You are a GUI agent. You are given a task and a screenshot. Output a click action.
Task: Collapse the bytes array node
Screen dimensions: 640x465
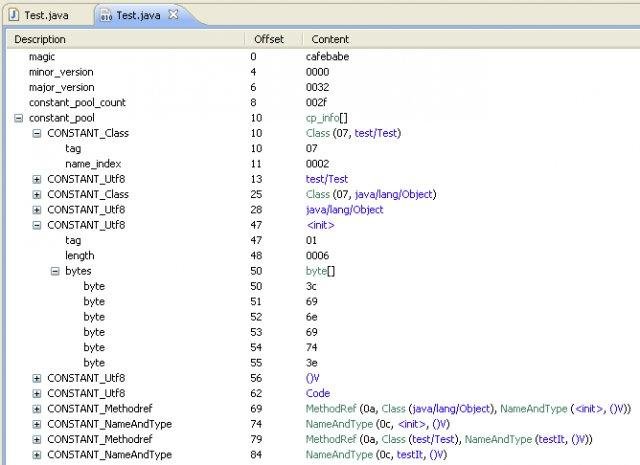coord(55,271)
